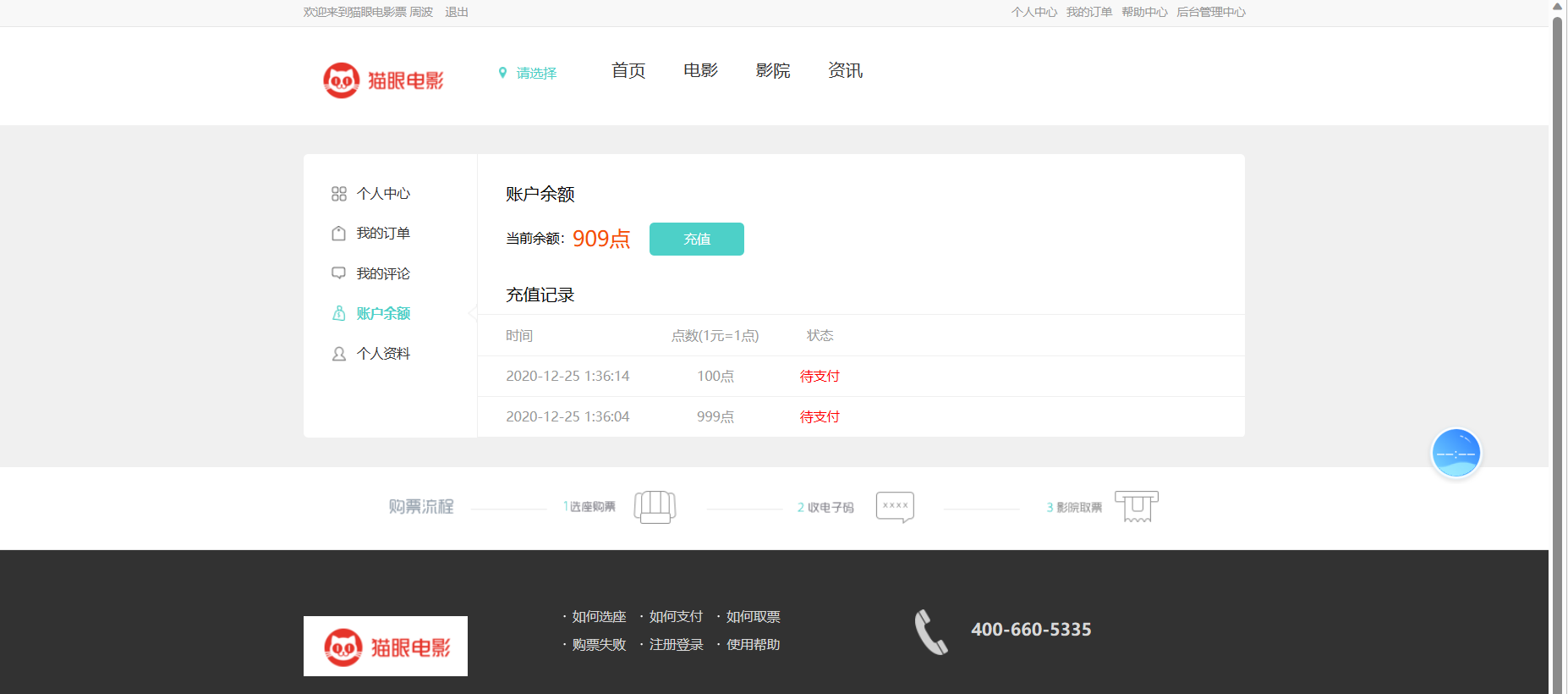The height and width of the screenshot is (694, 1568).
Task: Open the 资讯 navigation tab
Action: point(845,71)
